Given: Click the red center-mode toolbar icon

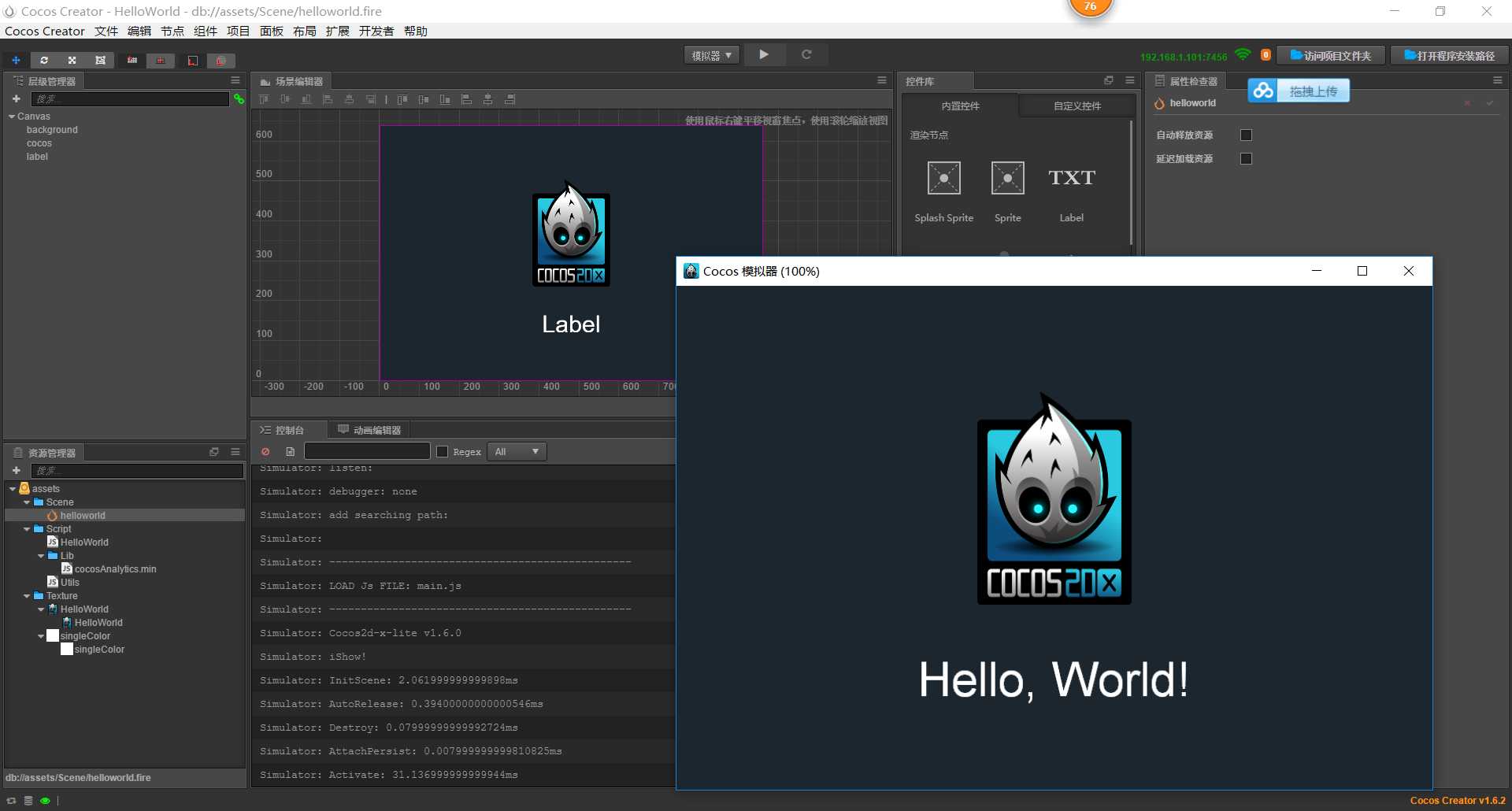Looking at the screenshot, I should (x=161, y=60).
